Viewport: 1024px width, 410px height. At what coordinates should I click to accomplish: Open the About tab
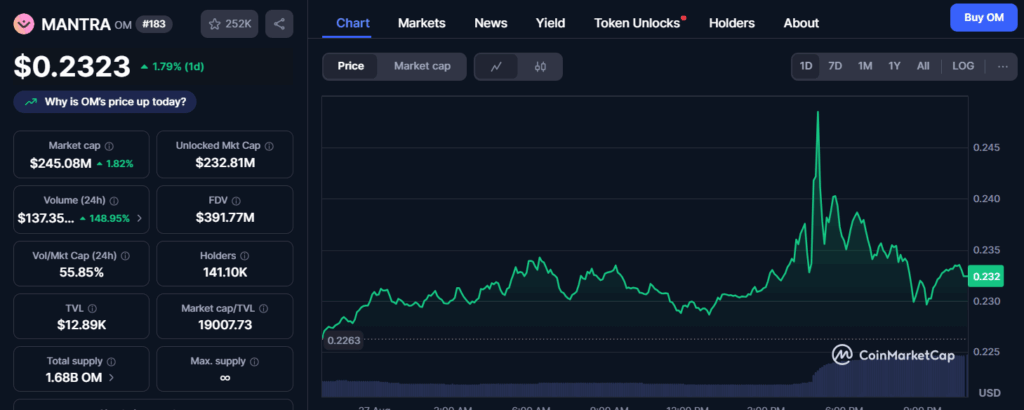click(x=801, y=23)
